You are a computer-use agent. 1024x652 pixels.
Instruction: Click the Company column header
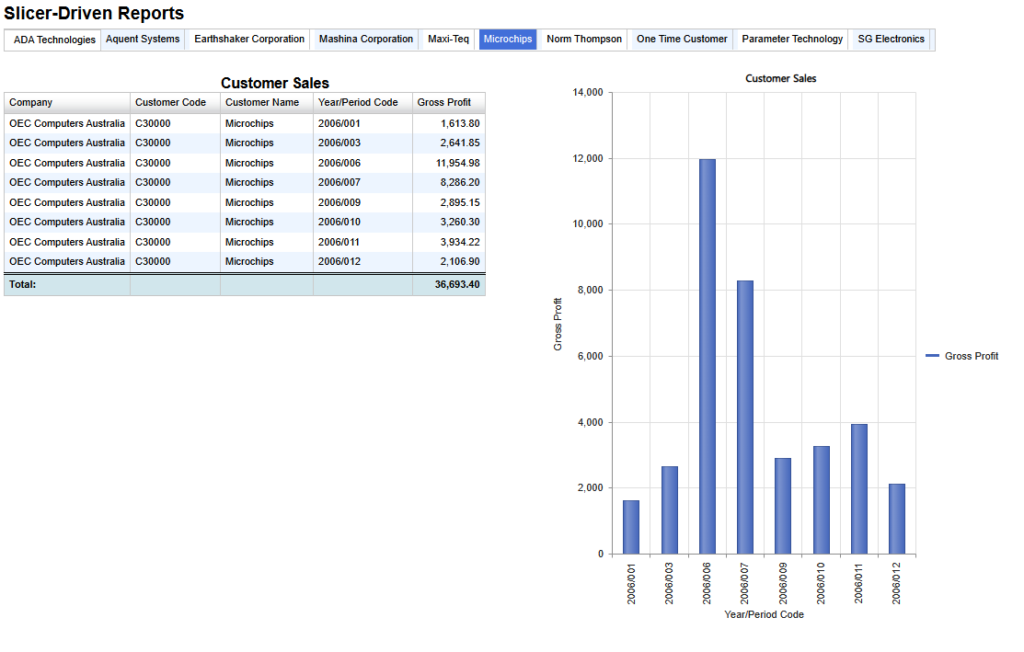[x=67, y=103]
